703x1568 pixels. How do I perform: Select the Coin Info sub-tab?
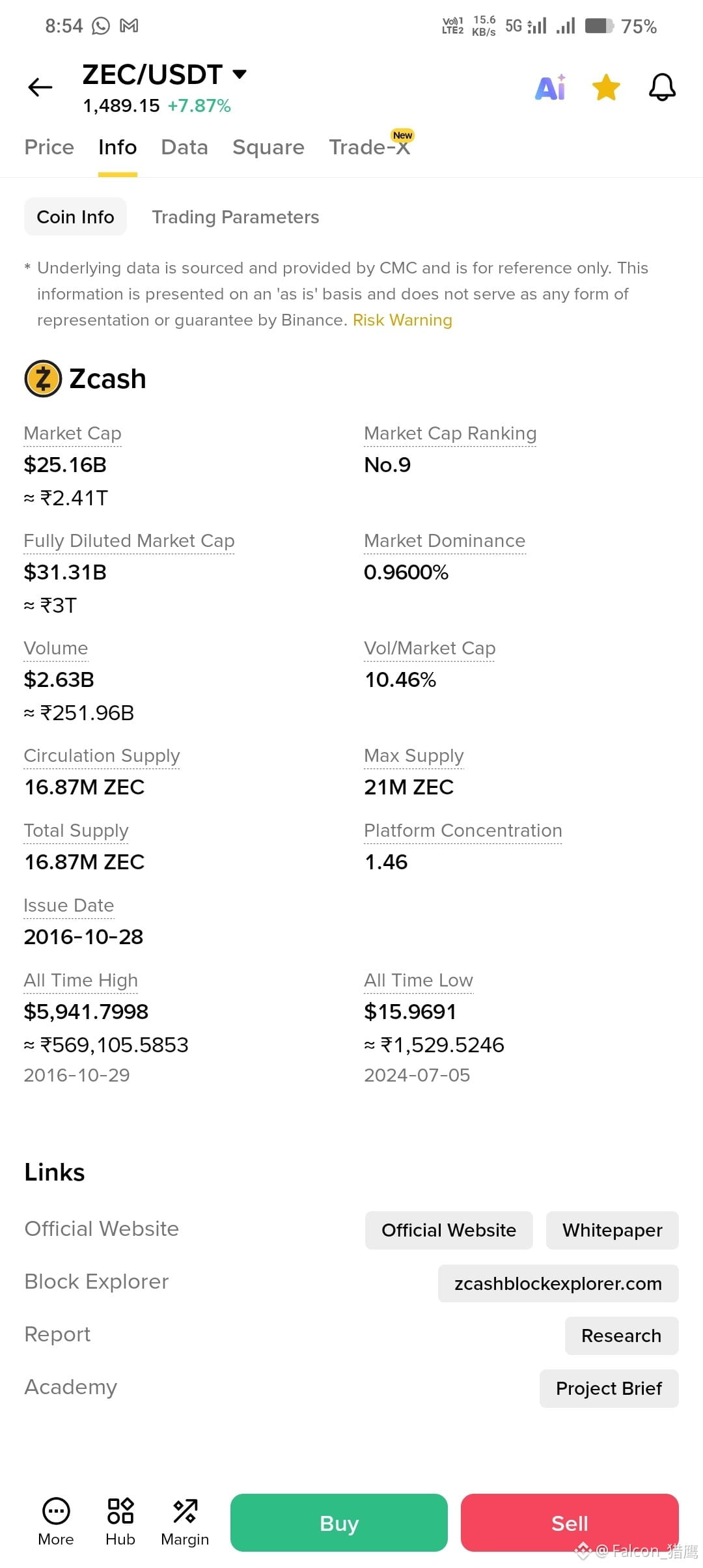click(x=76, y=217)
